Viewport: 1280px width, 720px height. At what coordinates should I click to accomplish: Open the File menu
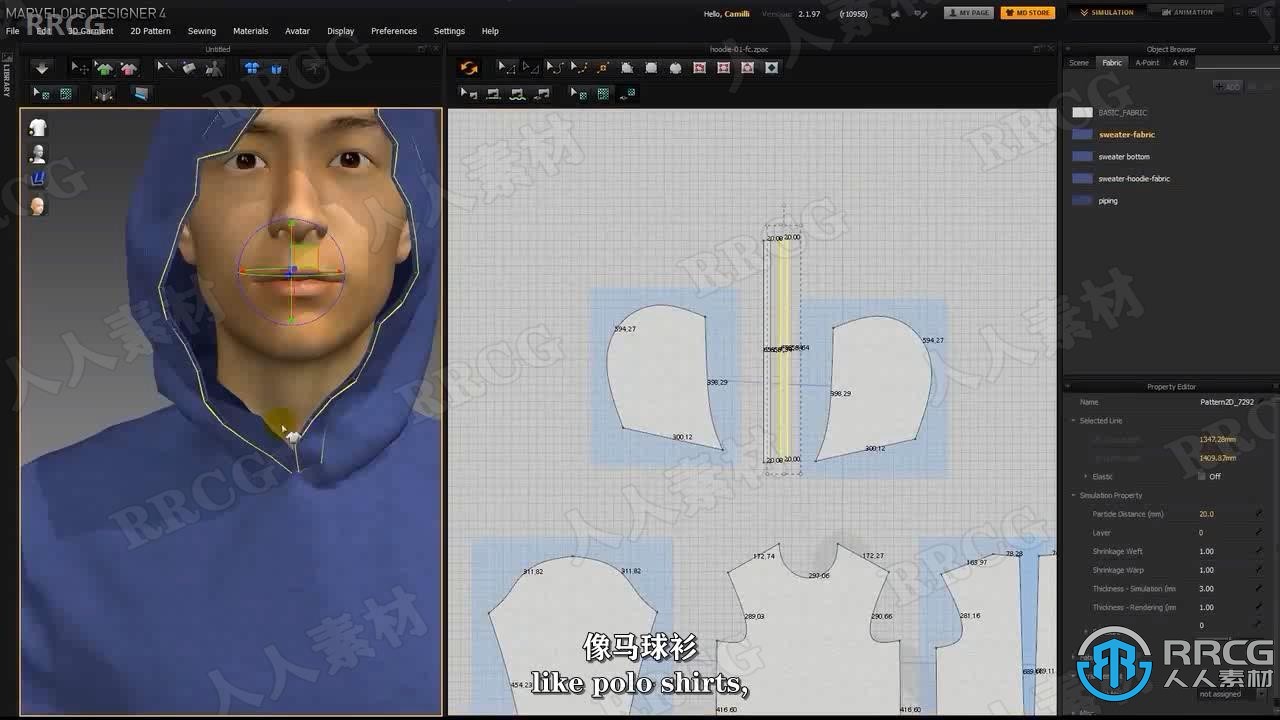[x=12, y=31]
